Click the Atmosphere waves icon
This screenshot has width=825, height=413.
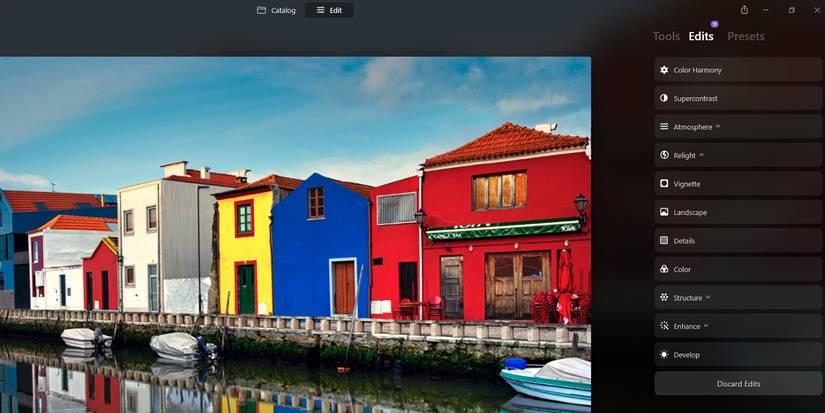coord(664,127)
